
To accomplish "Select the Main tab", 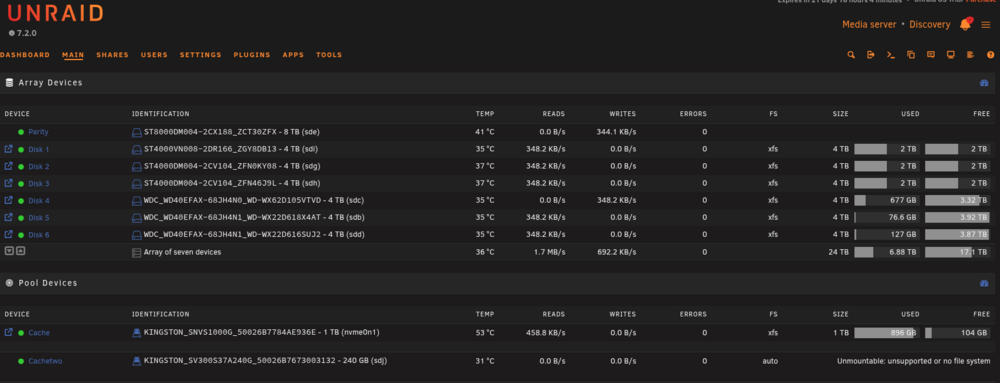I will click(73, 55).
